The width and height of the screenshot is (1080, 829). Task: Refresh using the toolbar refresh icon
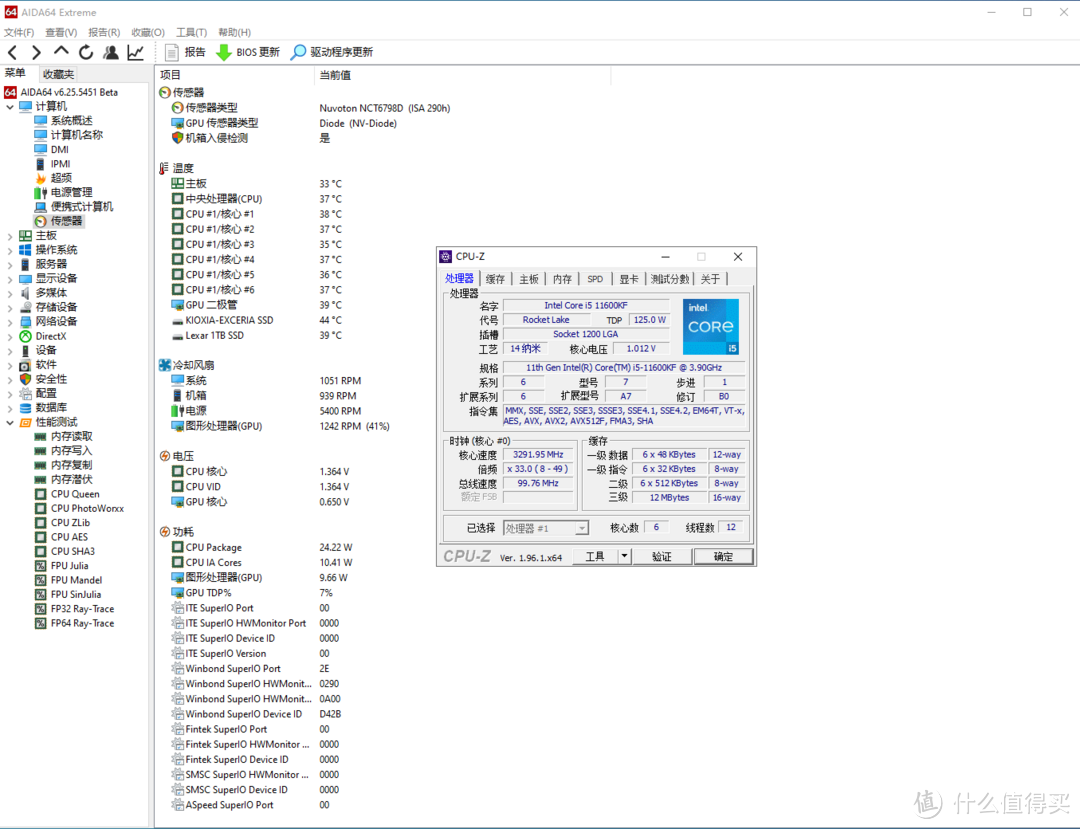(x=86, y=52)
